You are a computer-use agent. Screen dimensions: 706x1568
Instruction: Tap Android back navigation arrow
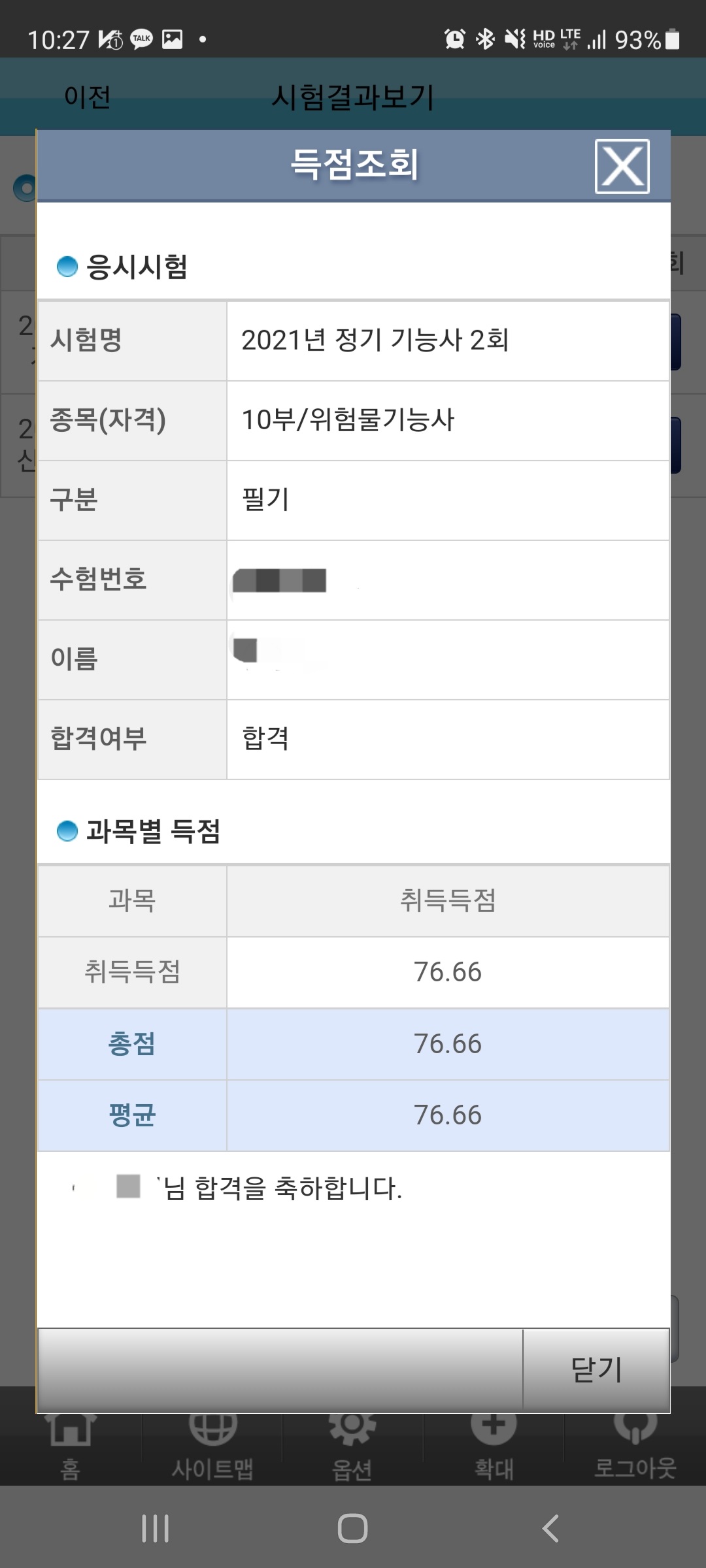coord(550,1528)
